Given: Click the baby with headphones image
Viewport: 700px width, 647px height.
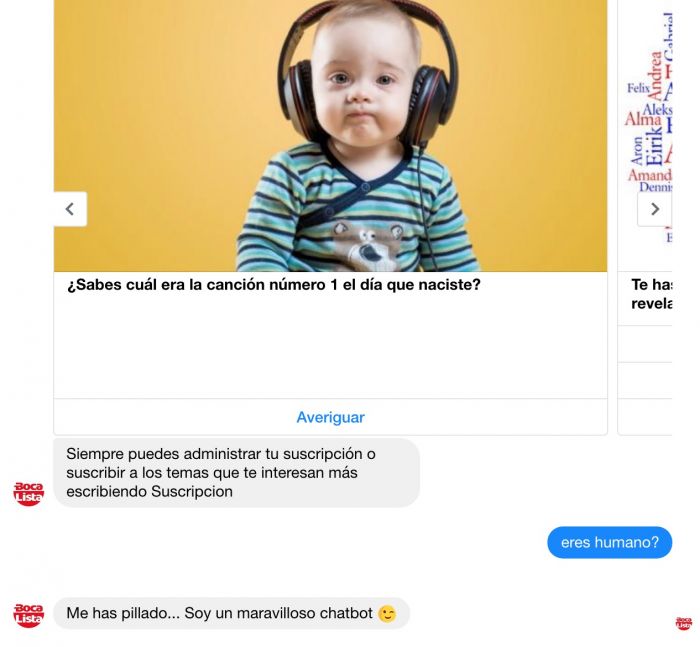Looking at the screenshot, I should 330,135.
